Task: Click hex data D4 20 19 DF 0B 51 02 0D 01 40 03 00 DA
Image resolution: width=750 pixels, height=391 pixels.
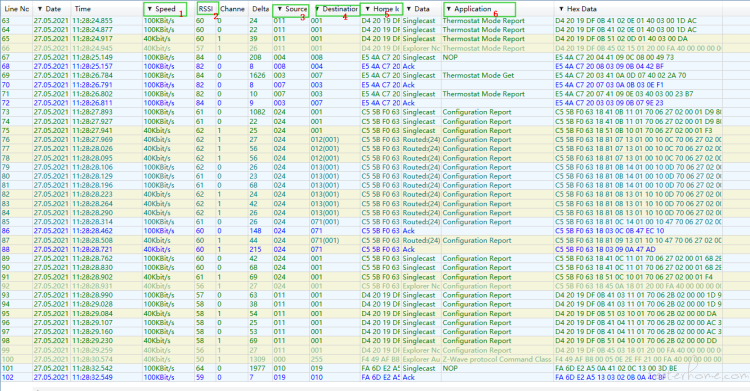Action: [621, 39]
